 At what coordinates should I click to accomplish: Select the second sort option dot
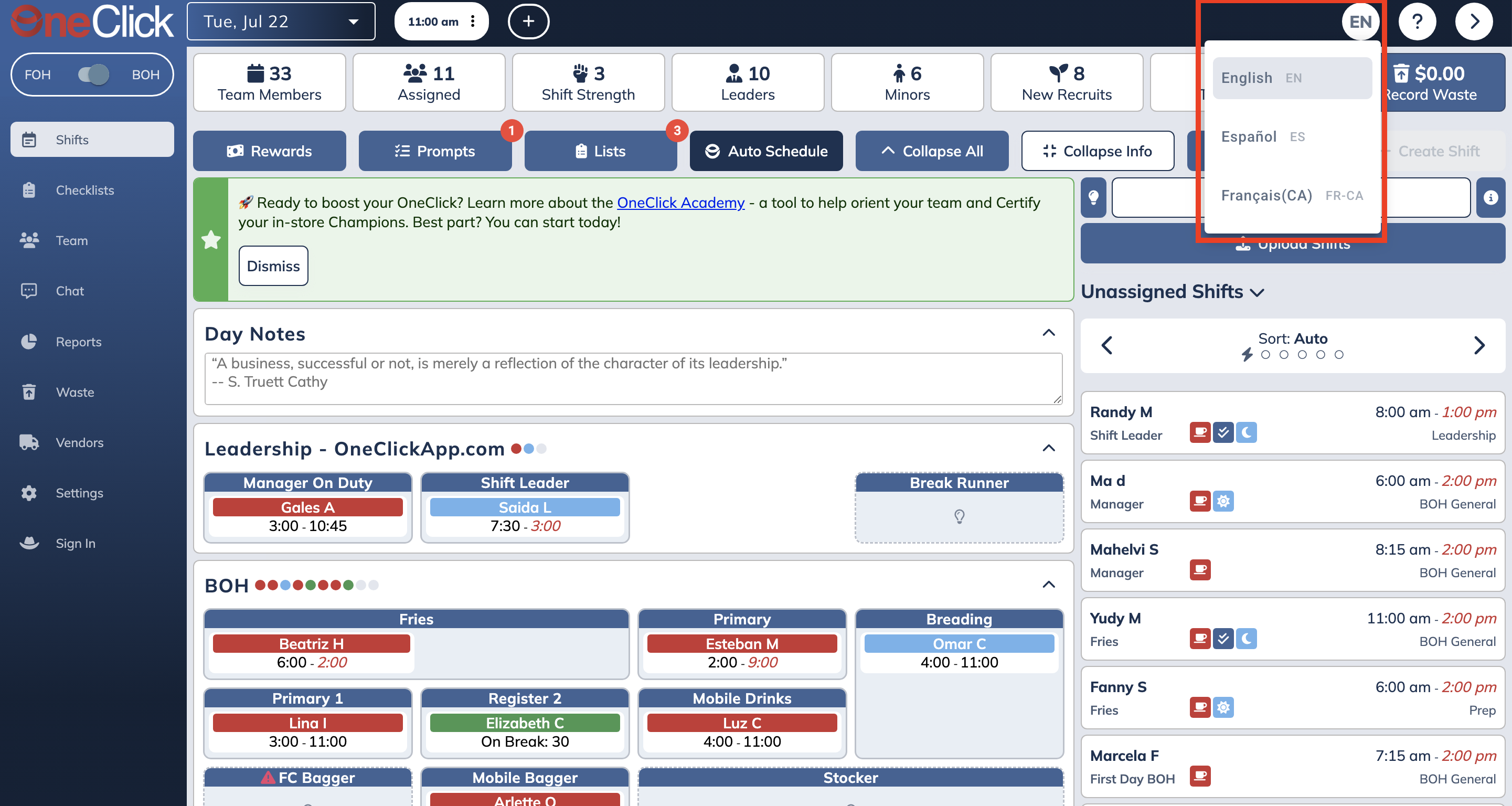point(1284,355)
